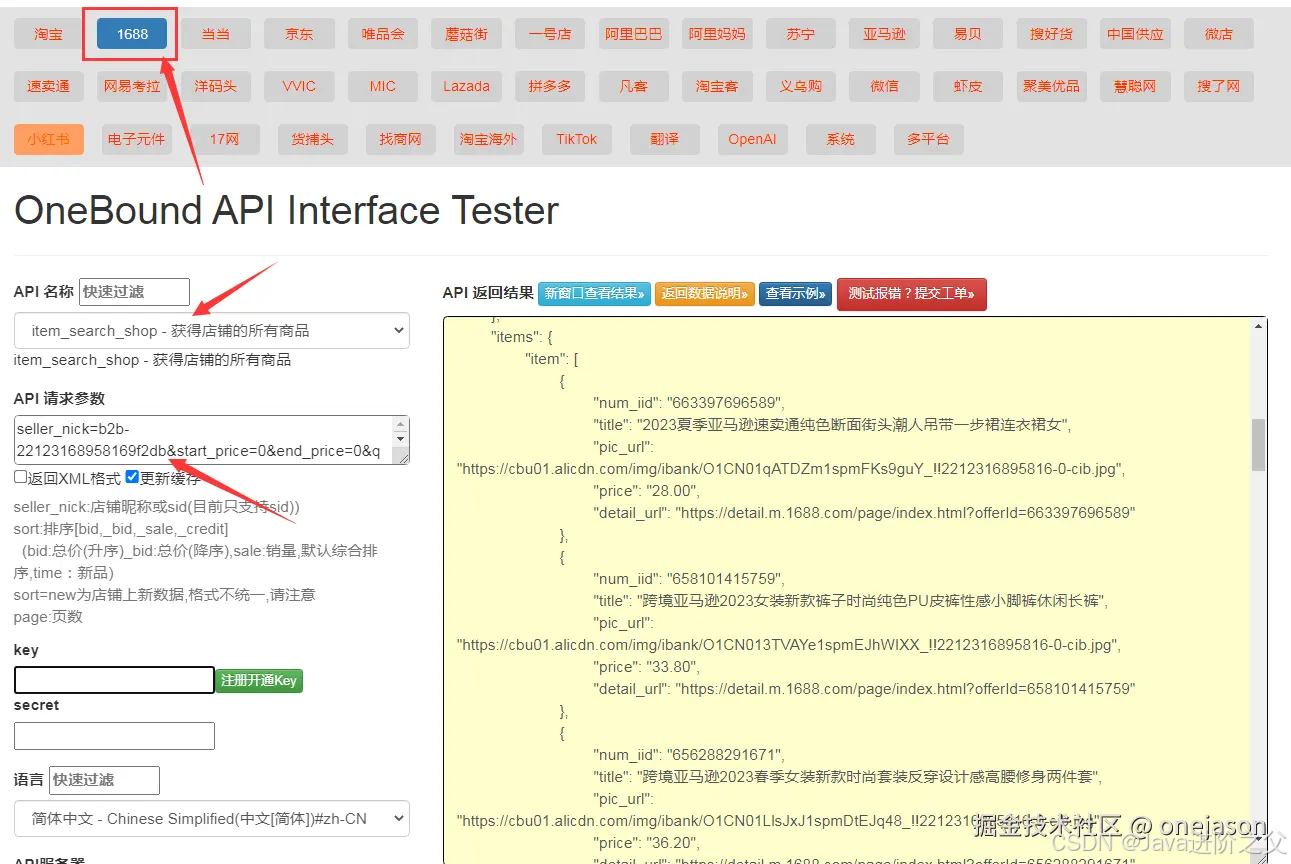Viewport: 1291px width, 864px height.
Task: Click the result panel scrollbar thumb
Action: click(x=1258, y=444)
